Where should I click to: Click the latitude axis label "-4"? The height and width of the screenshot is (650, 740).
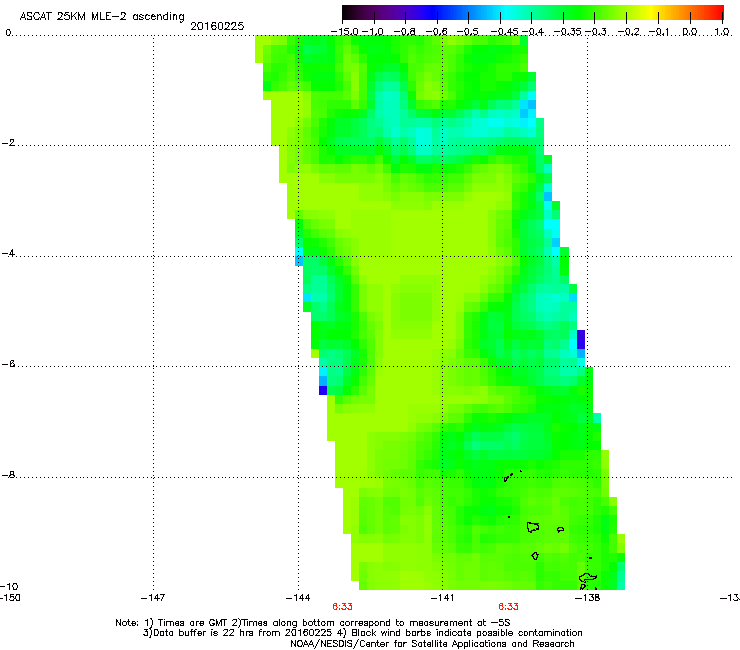(8, 253)
